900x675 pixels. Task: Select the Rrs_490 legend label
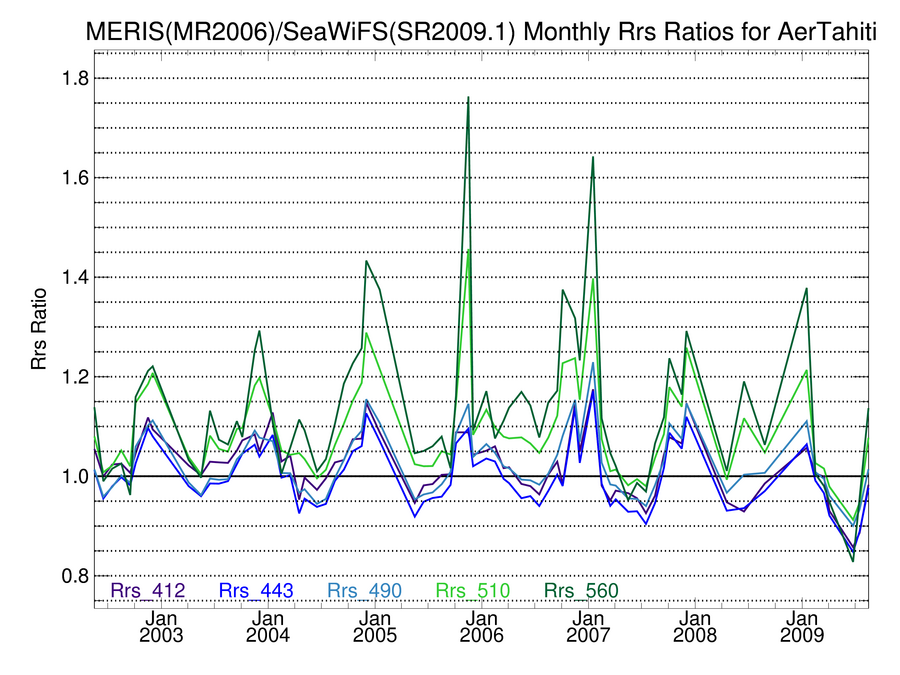tap(364, 590)
